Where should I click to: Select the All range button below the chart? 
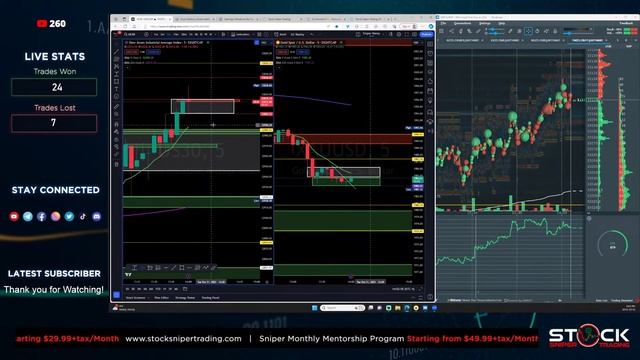tap(176, 289)
